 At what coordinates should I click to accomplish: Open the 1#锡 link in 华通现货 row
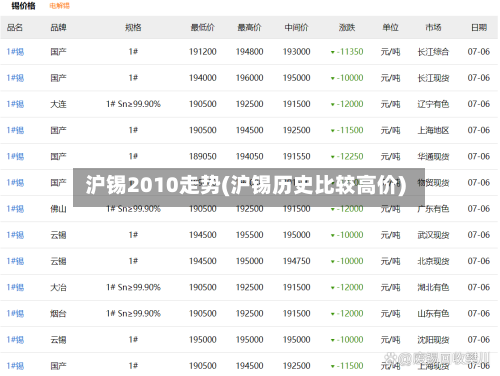click(x=15, y=156)
